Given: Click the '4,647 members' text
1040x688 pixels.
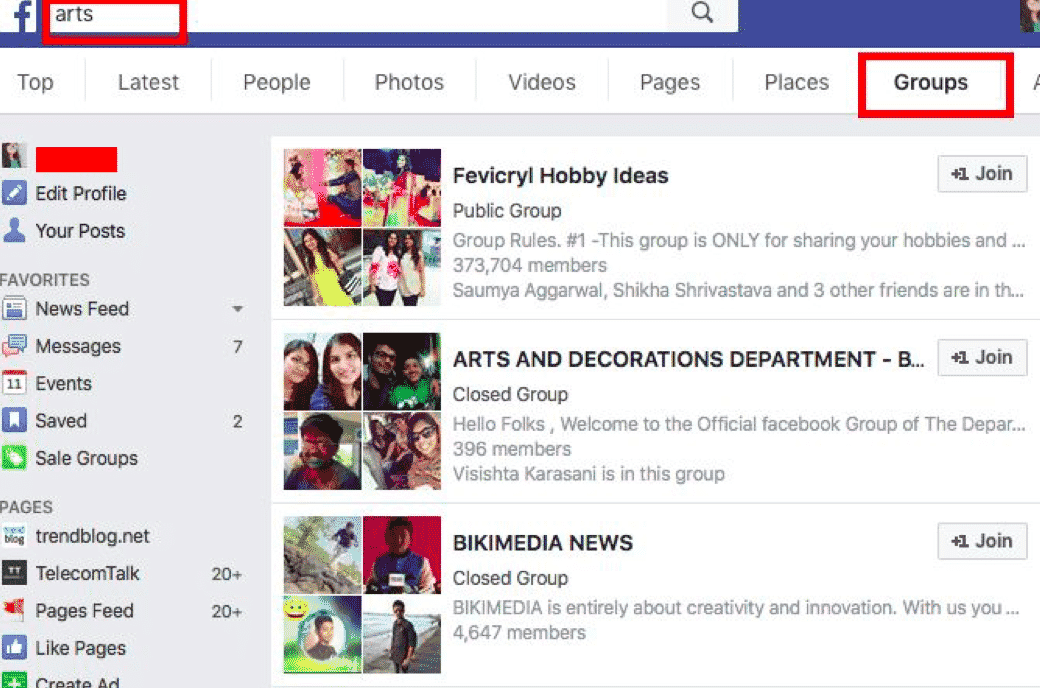Looking at the screenshot, I should 519,633.
